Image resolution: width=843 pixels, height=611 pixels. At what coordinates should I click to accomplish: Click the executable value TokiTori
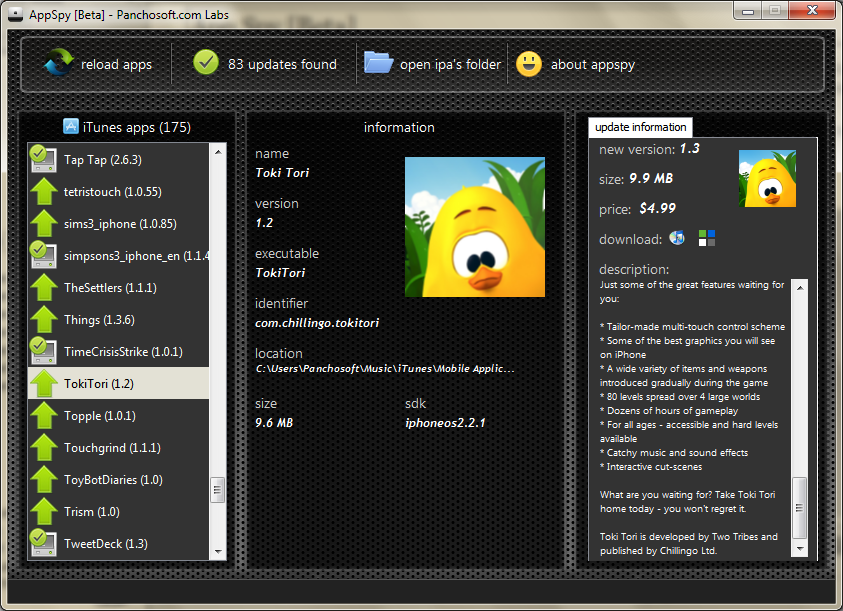point(280,273)
